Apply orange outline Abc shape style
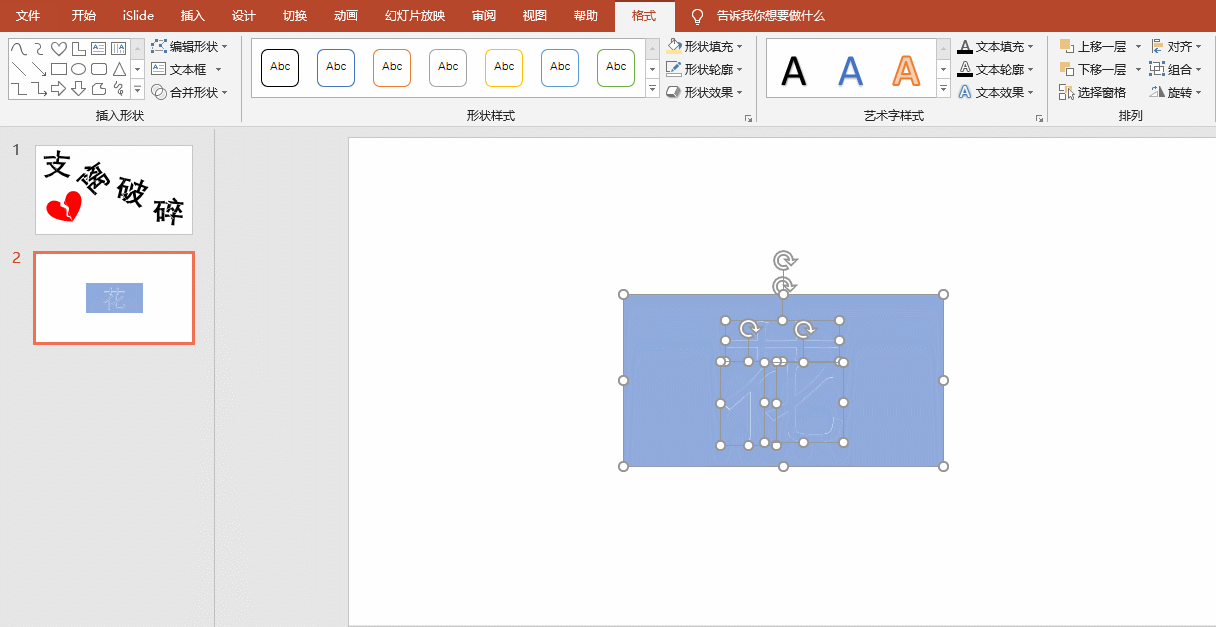Viewport: 1216px width, 627px height. [x=392, y=67]
